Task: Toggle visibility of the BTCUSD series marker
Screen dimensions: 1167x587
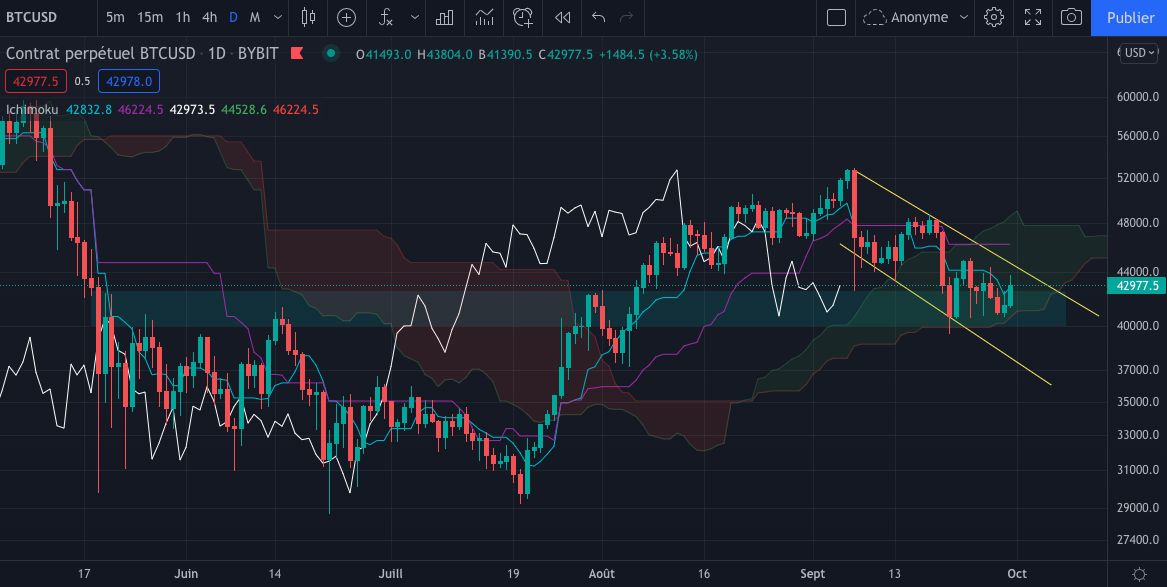Action: coord(330,53)
